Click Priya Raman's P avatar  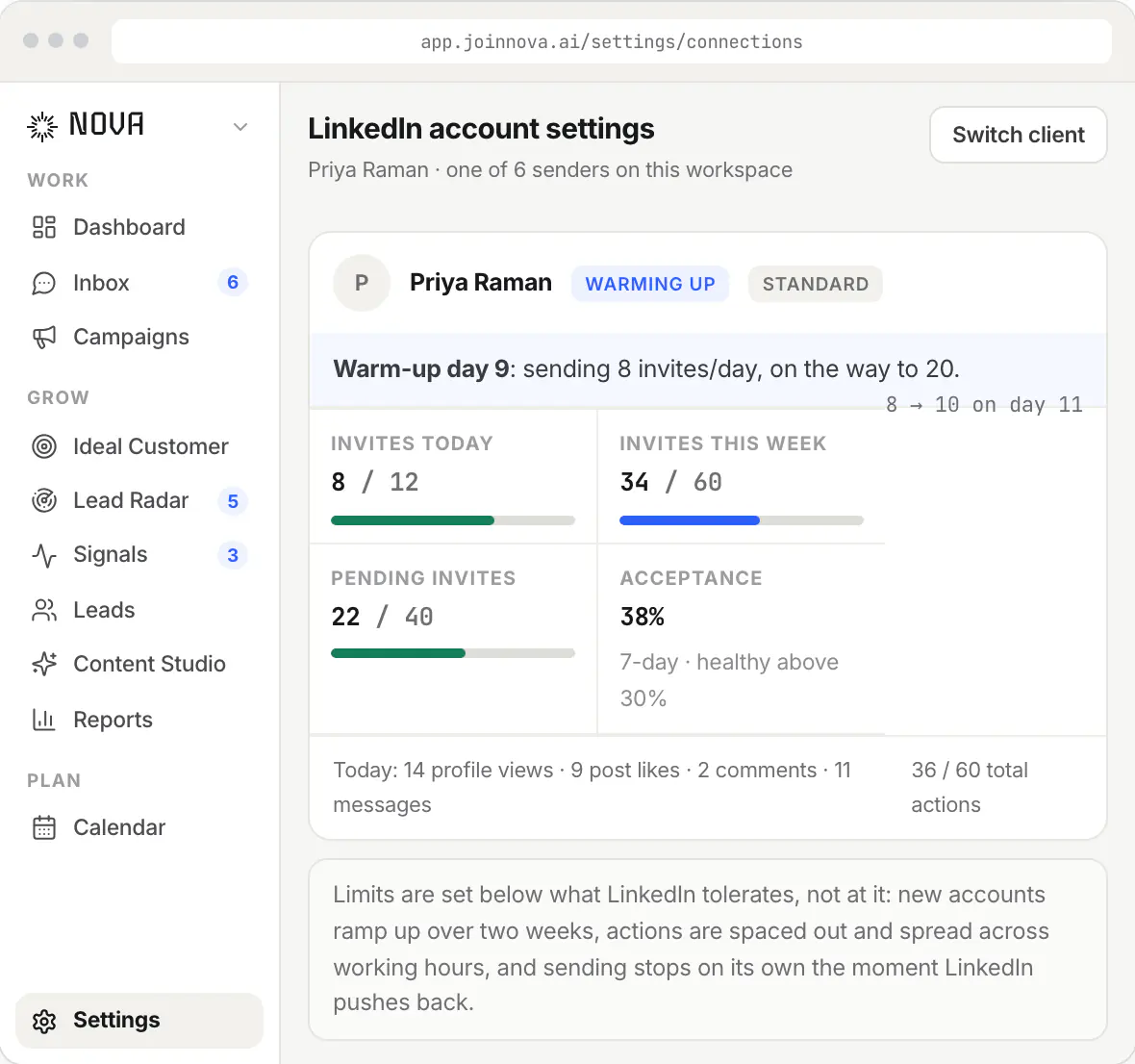362,283
